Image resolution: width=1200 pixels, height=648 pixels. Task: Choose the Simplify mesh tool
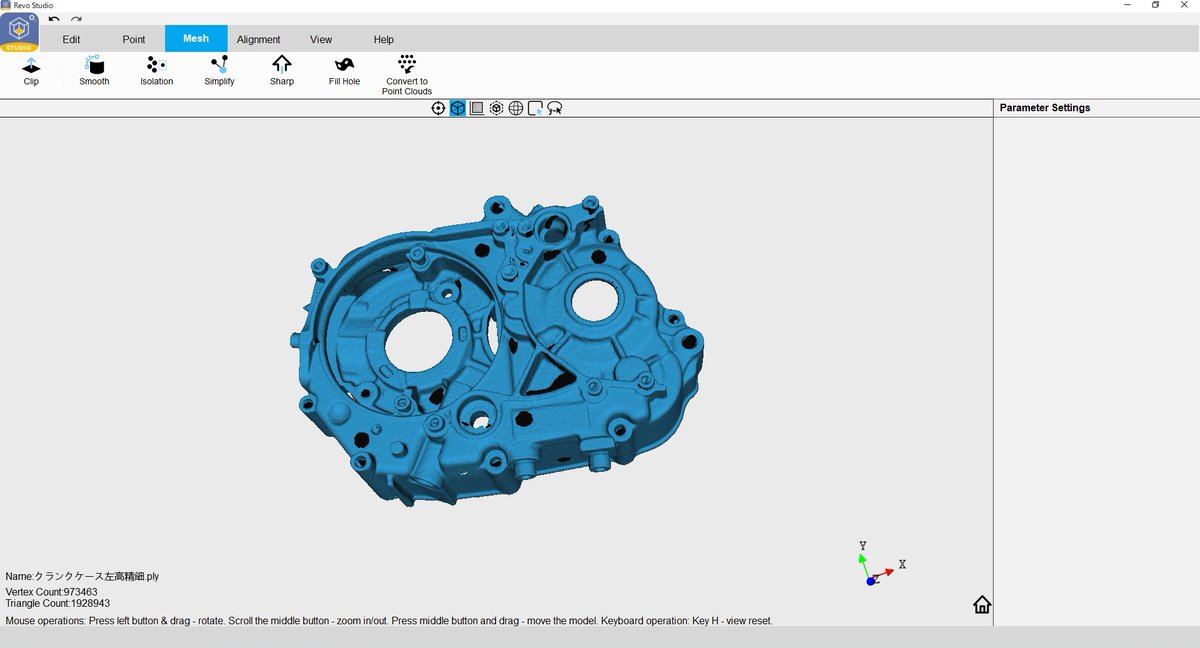(x=219, y=70)
